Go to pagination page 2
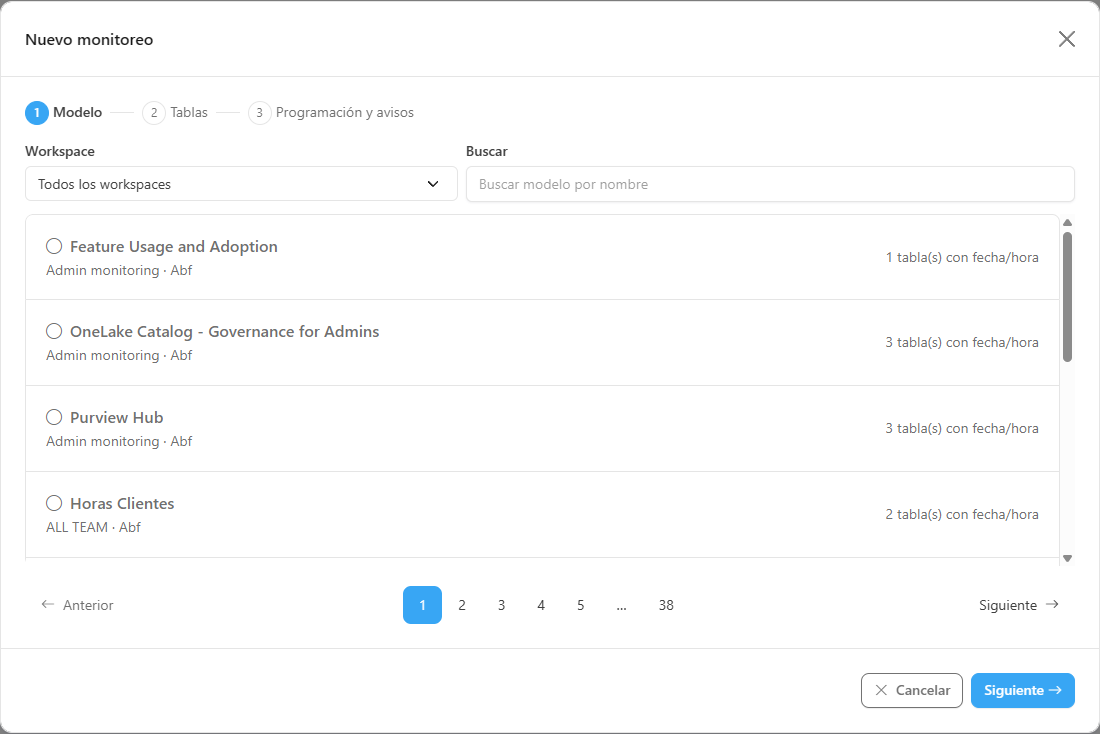Image resolution: width=1100 pixels, height=734 pixels. tap(462, 605)
